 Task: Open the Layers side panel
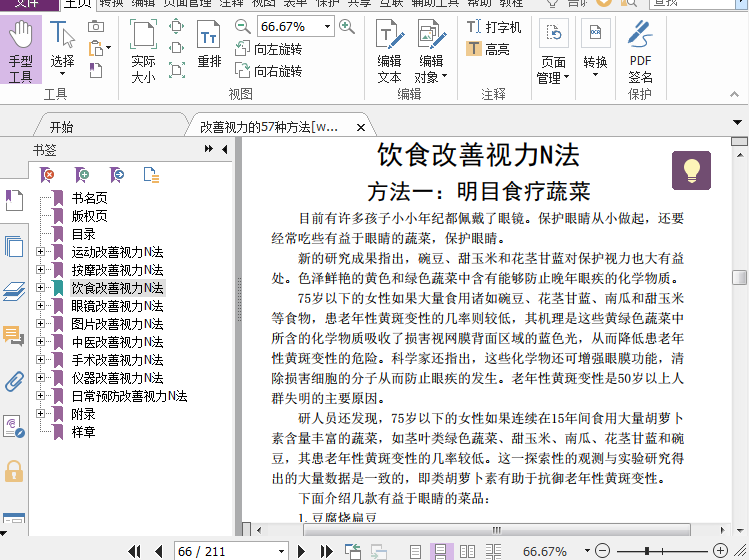pyautogui.click(x=14, y=291)
